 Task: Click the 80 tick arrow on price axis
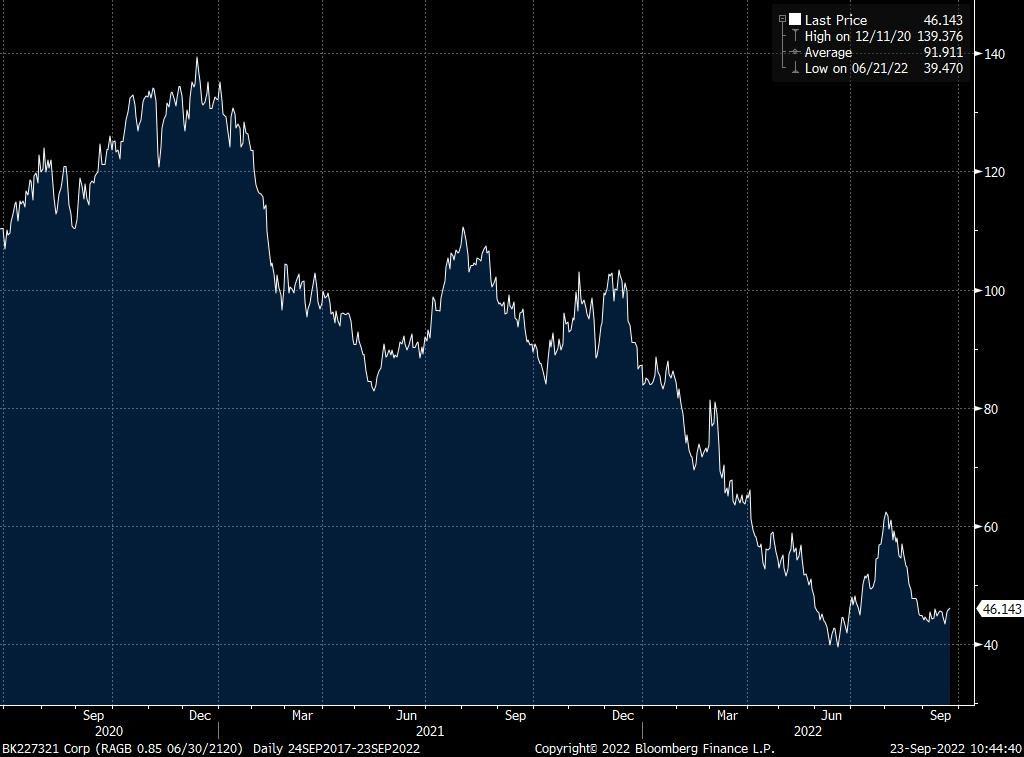coord(978,408)
